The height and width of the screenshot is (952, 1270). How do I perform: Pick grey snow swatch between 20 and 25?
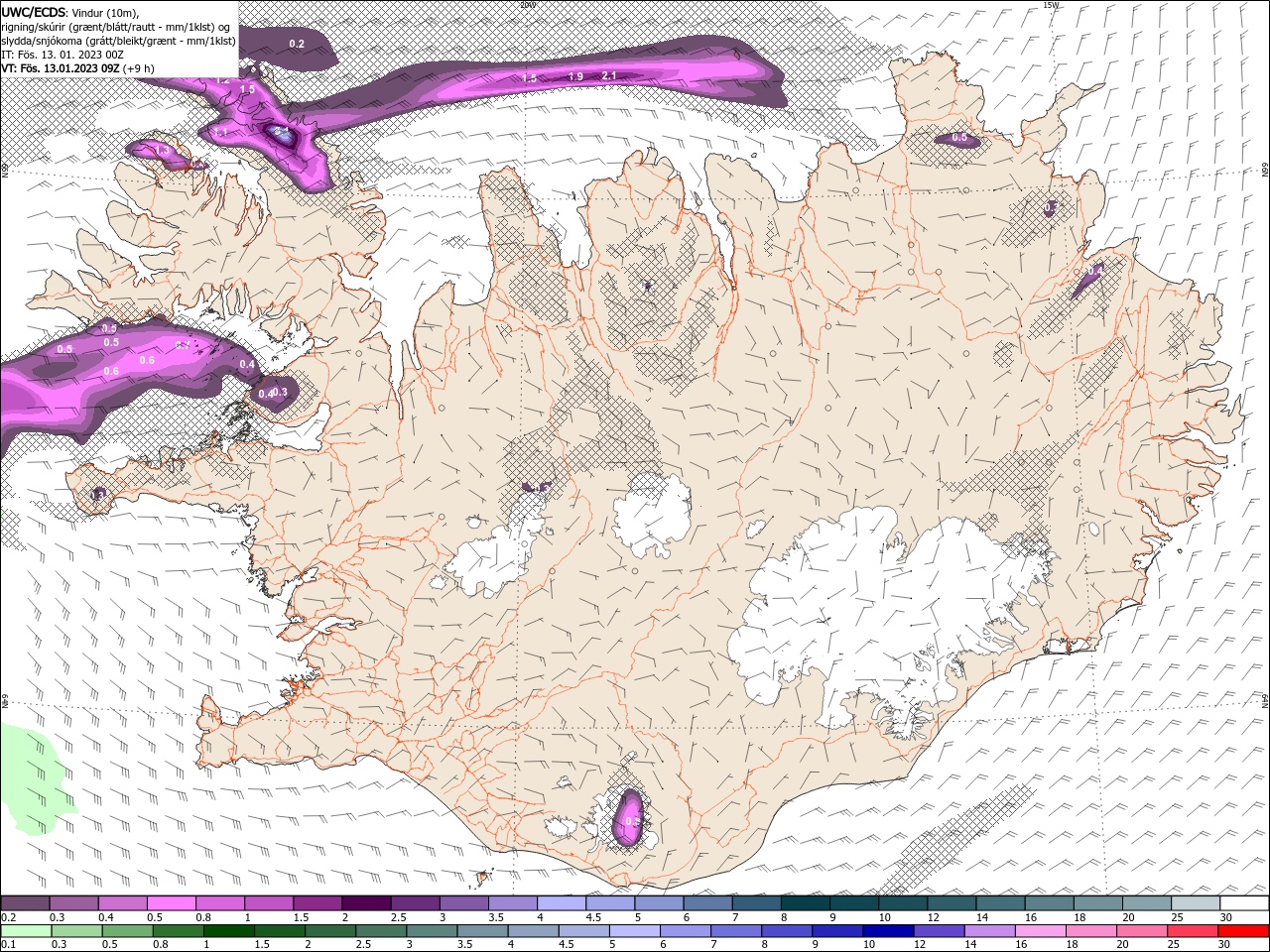point(1146,902)
